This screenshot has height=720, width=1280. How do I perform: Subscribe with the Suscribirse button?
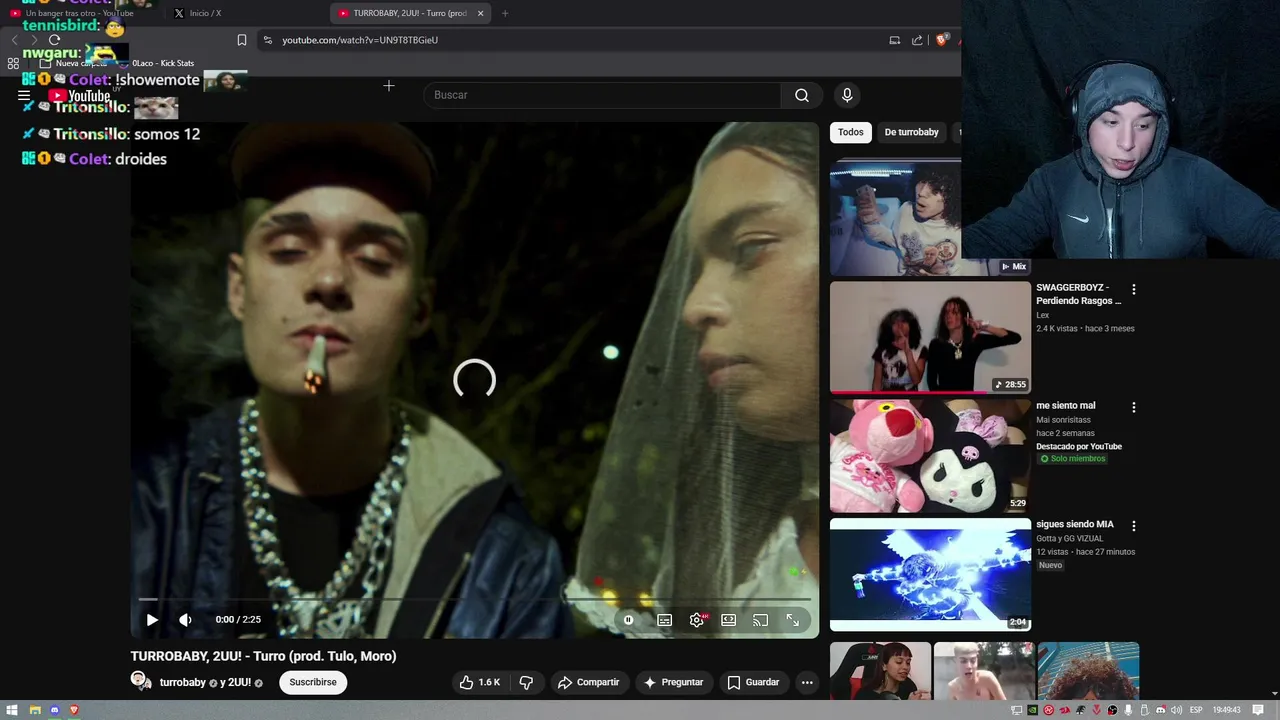(313, 682)
